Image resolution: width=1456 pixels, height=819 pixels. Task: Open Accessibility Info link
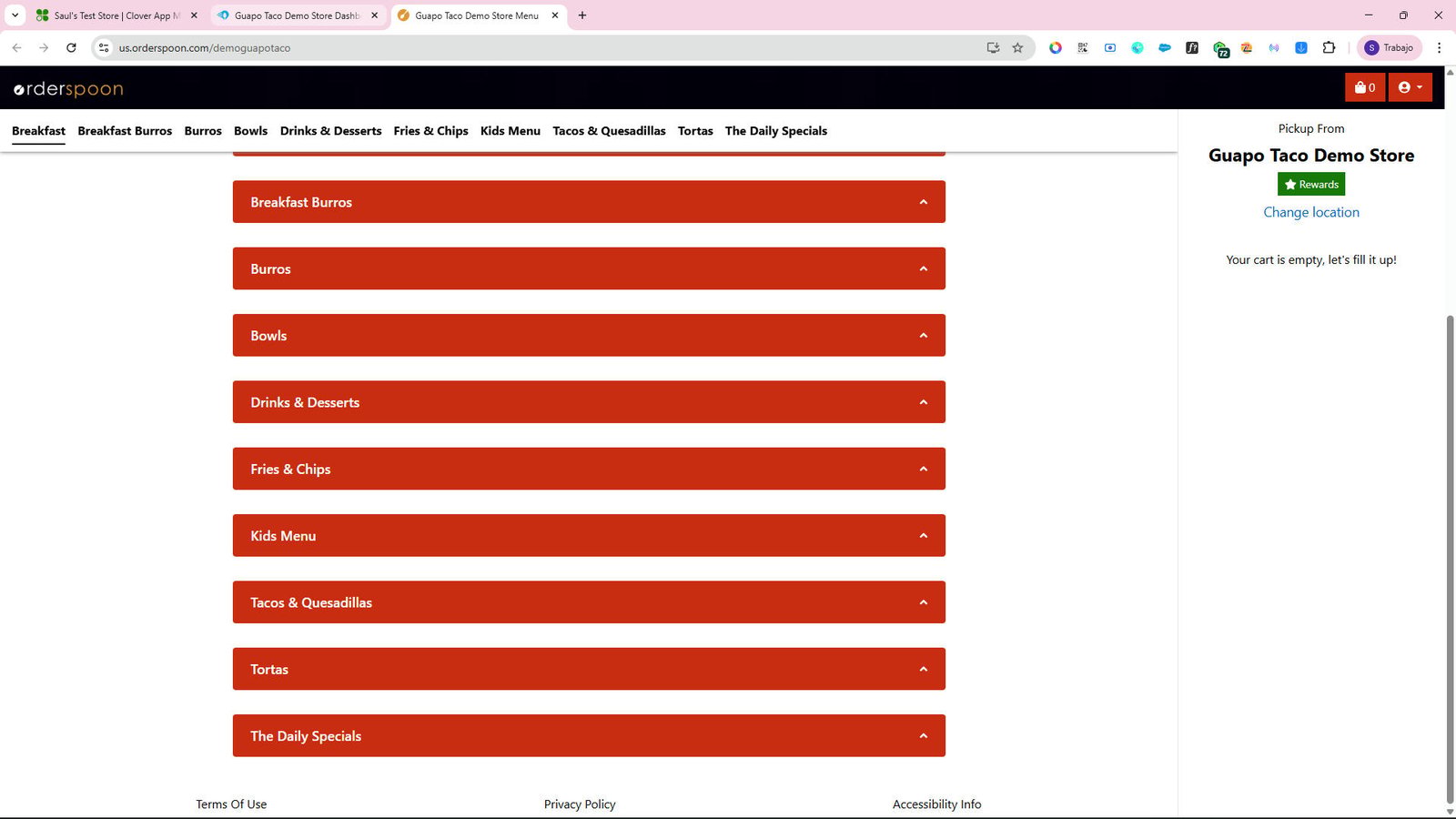click(936, 804)
